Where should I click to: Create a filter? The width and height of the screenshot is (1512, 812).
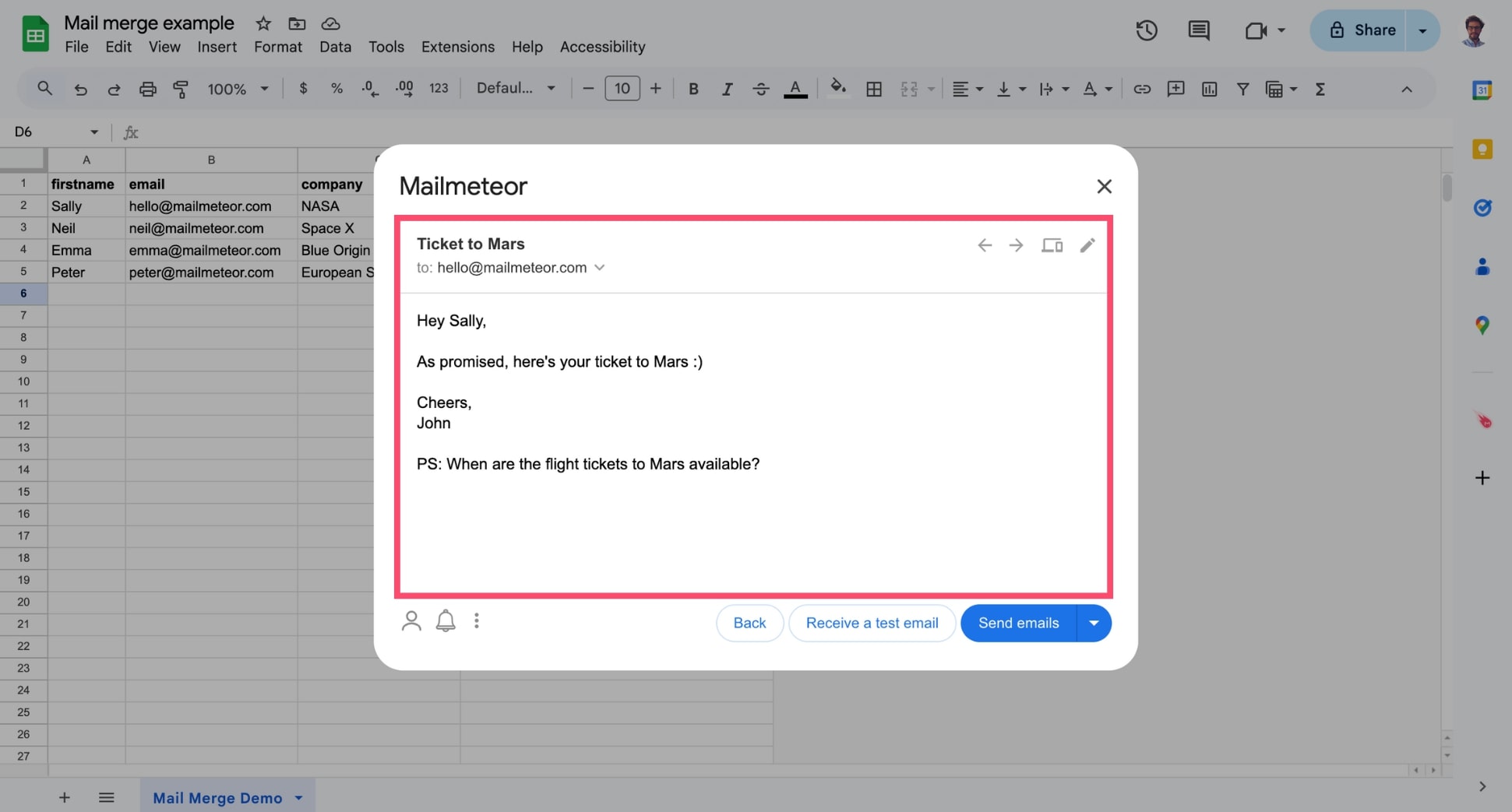click(x=1242, y=89)
